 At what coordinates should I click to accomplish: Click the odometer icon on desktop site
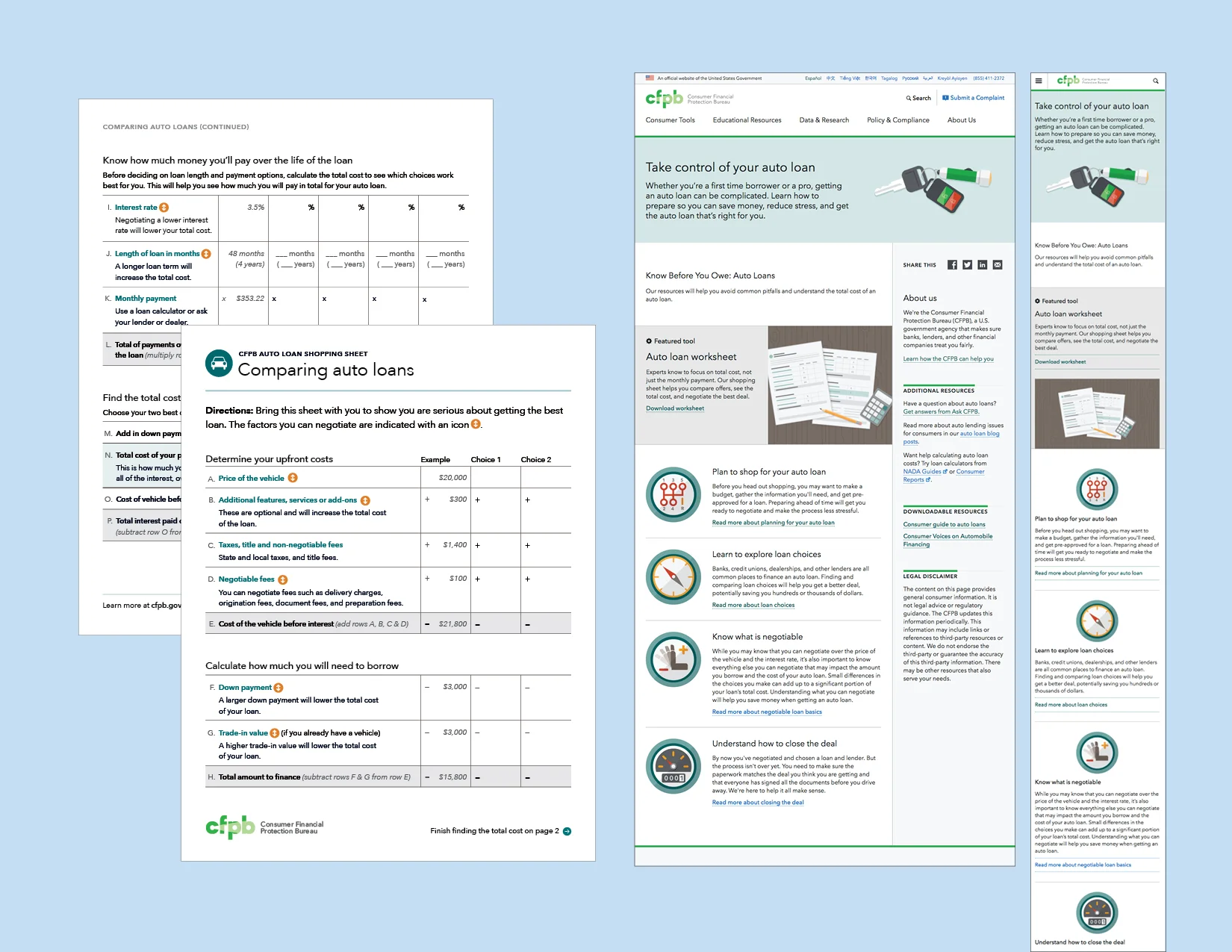[x=673, y=766]
